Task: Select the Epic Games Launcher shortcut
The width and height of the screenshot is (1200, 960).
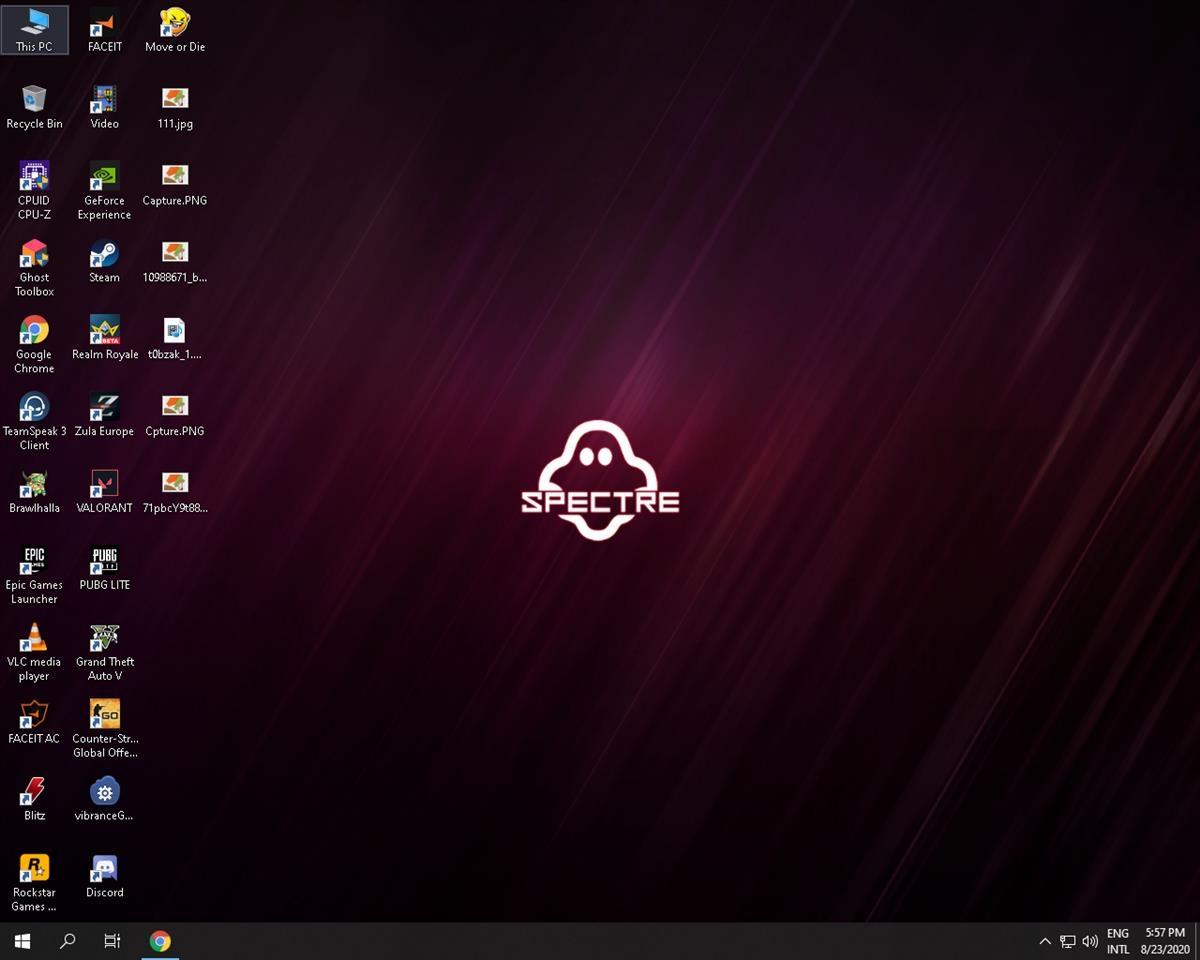Action: tap(34, 575)
